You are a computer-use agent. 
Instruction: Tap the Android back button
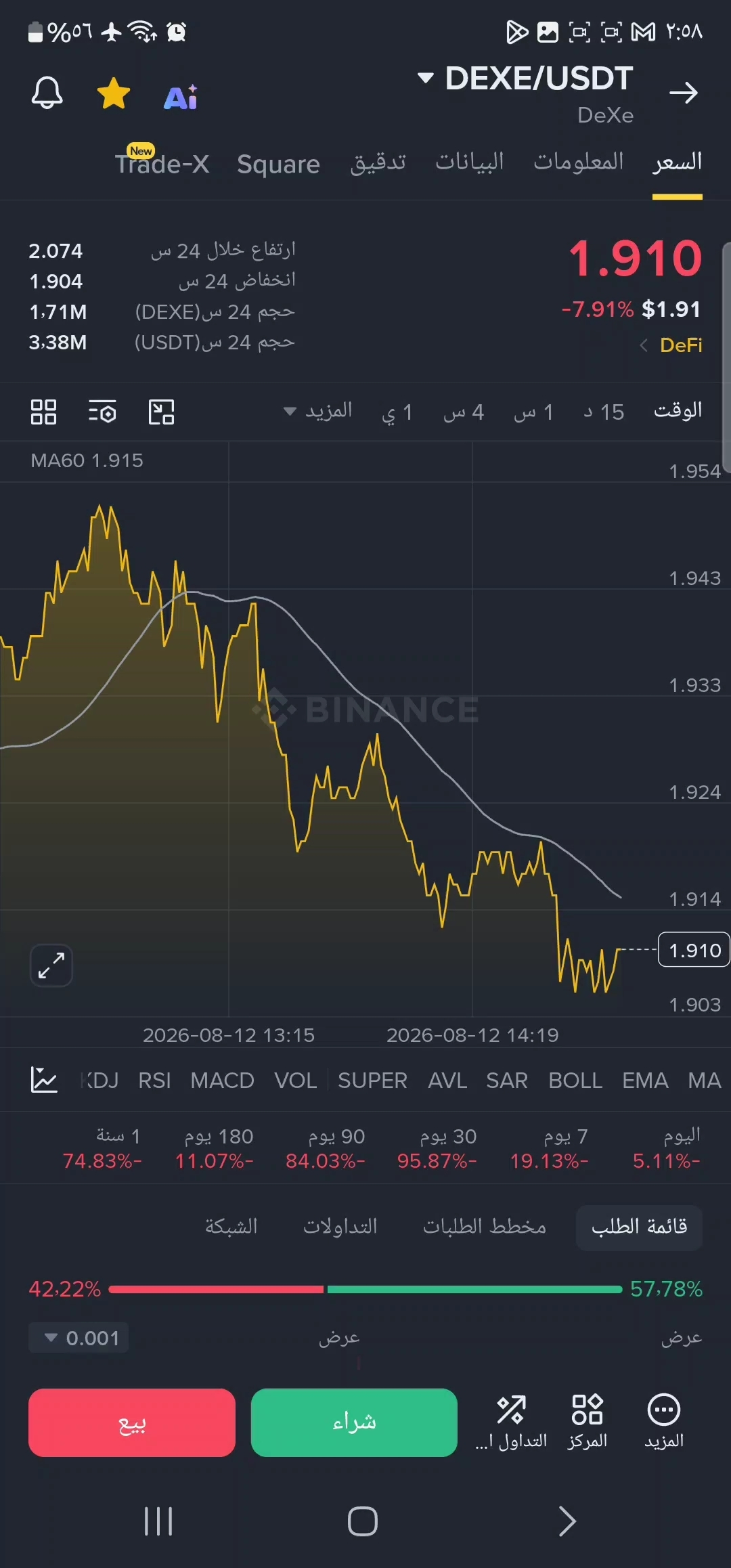coord(567,1521)
